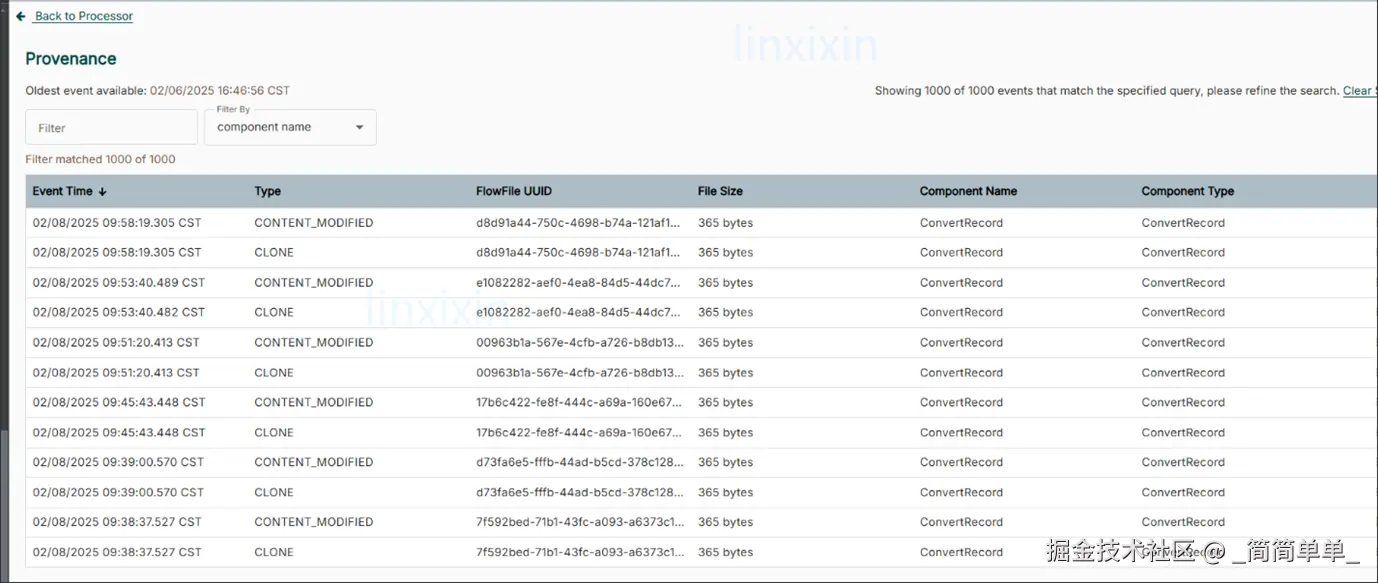
Task: Click event time of the d8d91a44 CONTENT_MODIFIED row
Action: [x=116, y=223]
